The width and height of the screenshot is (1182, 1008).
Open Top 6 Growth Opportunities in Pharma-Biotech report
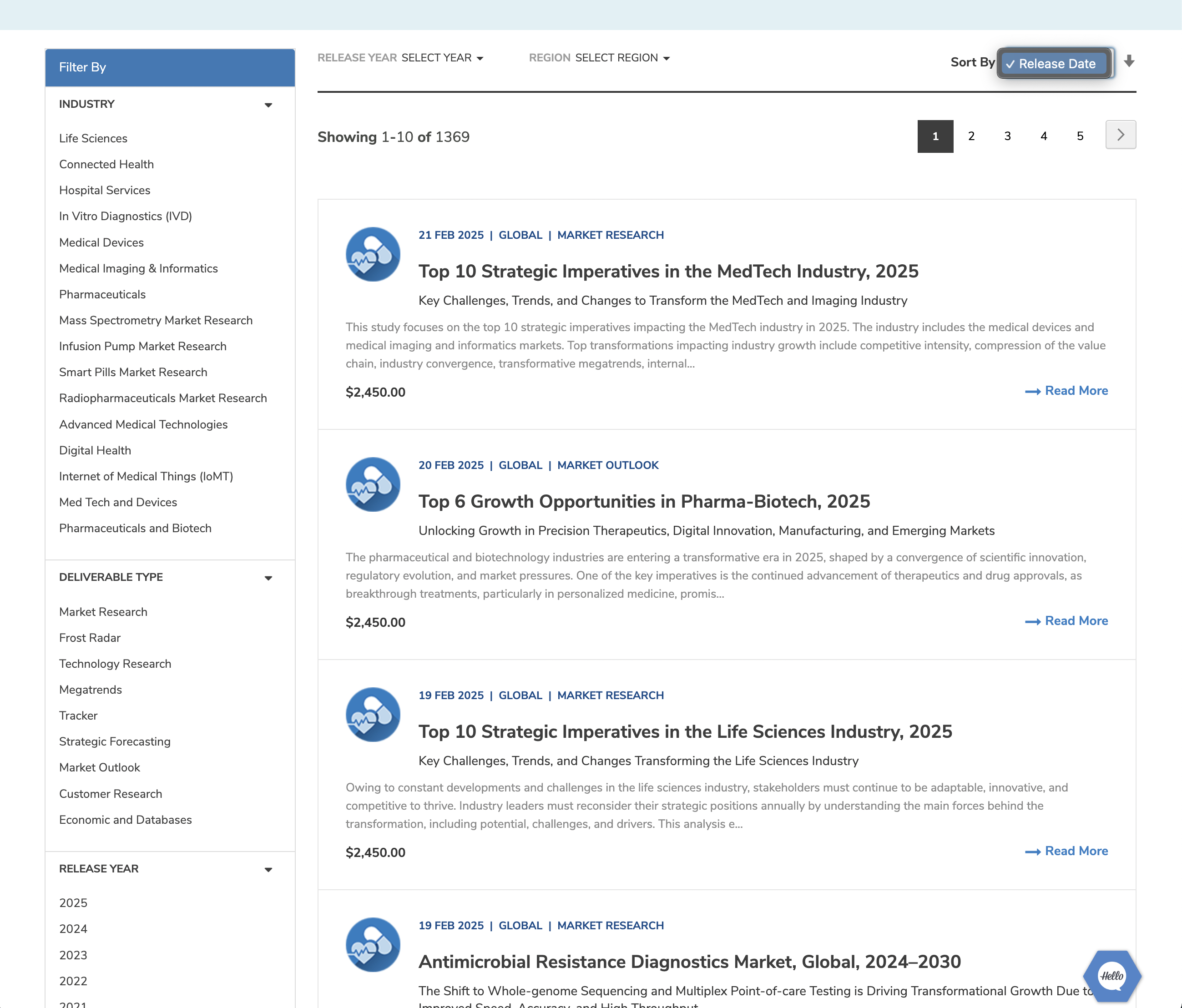pos(644,501)
